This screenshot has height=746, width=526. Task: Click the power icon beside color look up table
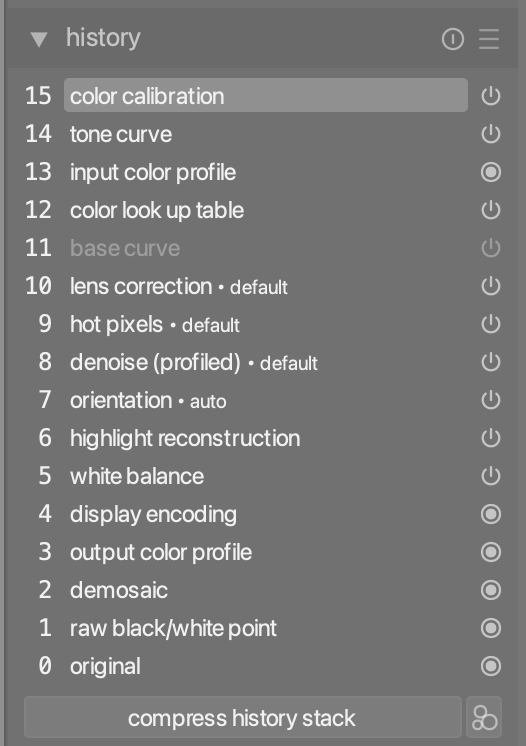click(x=490, y=210)
